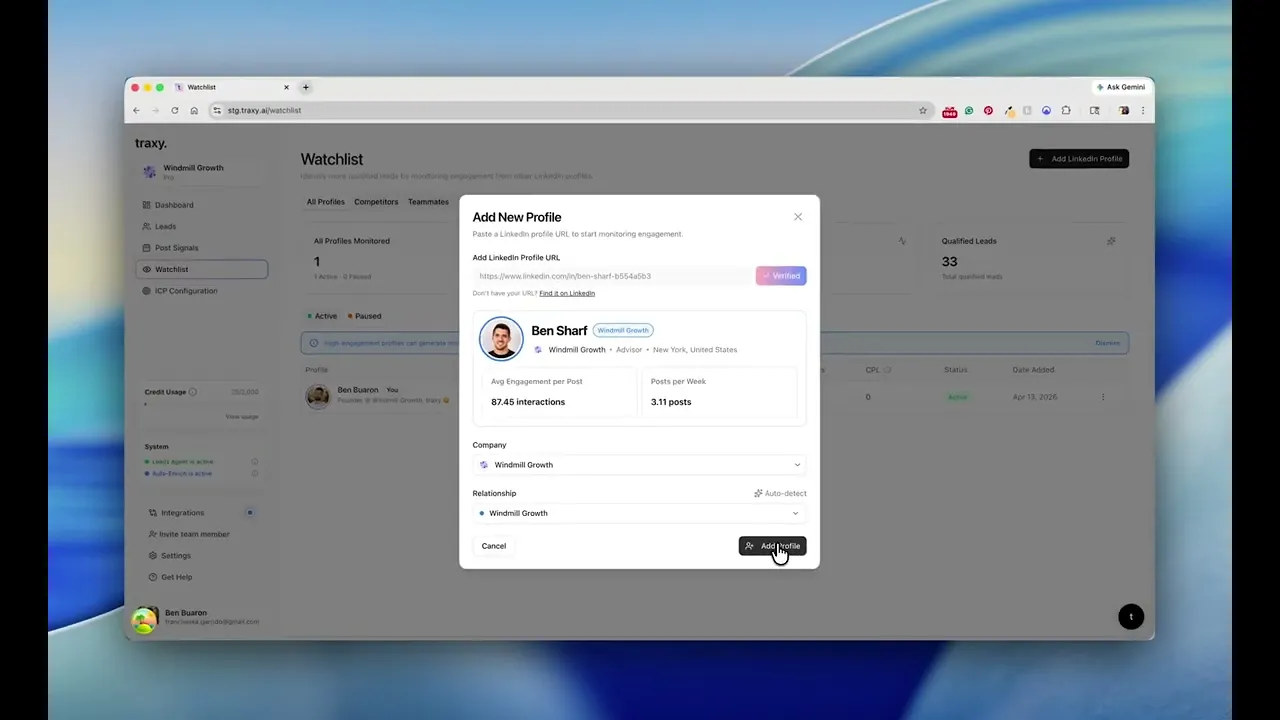1280x720 pixels.
Task: Click the traxy logo in sidebar
Action: click(151, 143)
